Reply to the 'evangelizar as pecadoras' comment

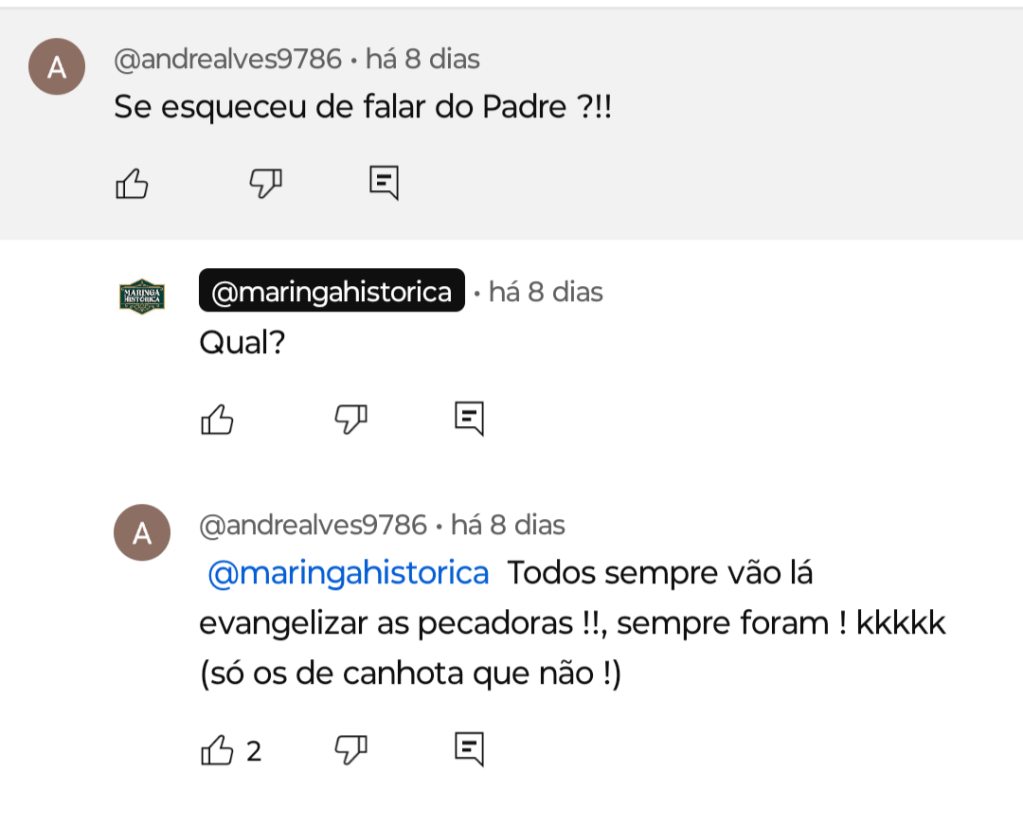click(x=469, y=749)
